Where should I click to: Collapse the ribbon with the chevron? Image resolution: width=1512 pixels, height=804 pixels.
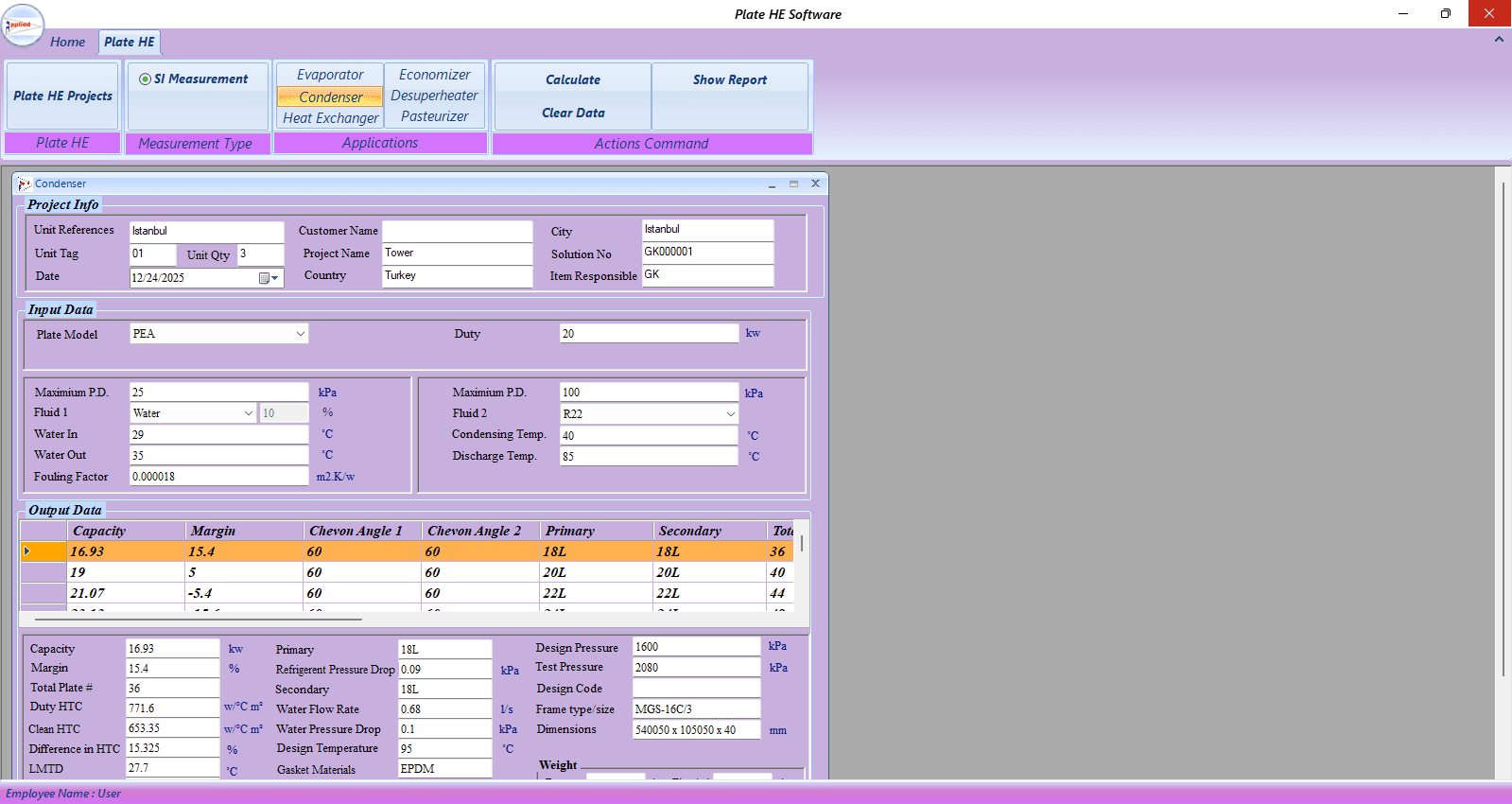[1499, 40]
